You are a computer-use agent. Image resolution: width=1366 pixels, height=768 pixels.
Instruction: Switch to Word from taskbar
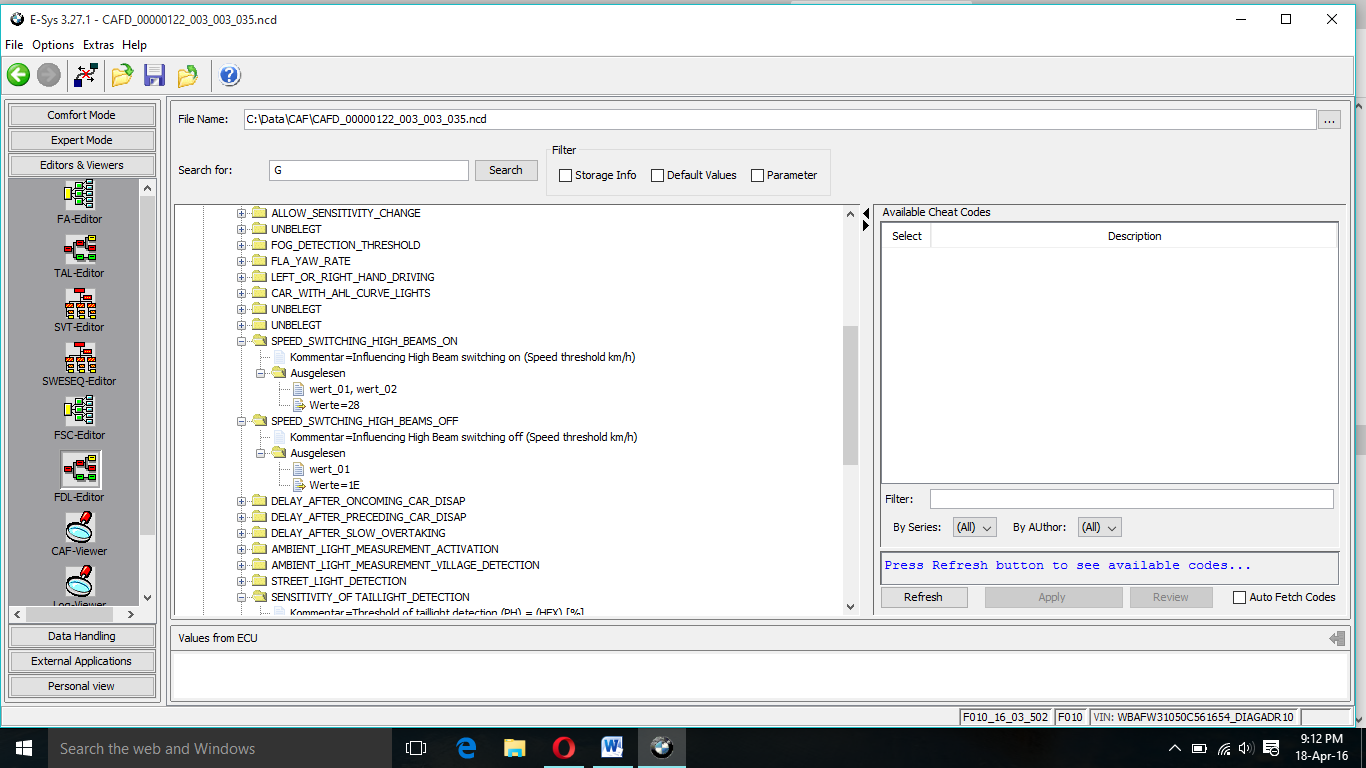[x=612, y=748]
